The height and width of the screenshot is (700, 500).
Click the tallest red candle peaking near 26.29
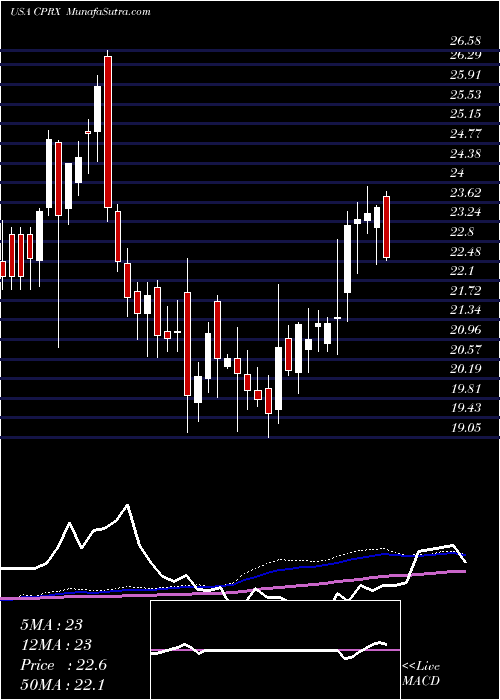[108, 132]
